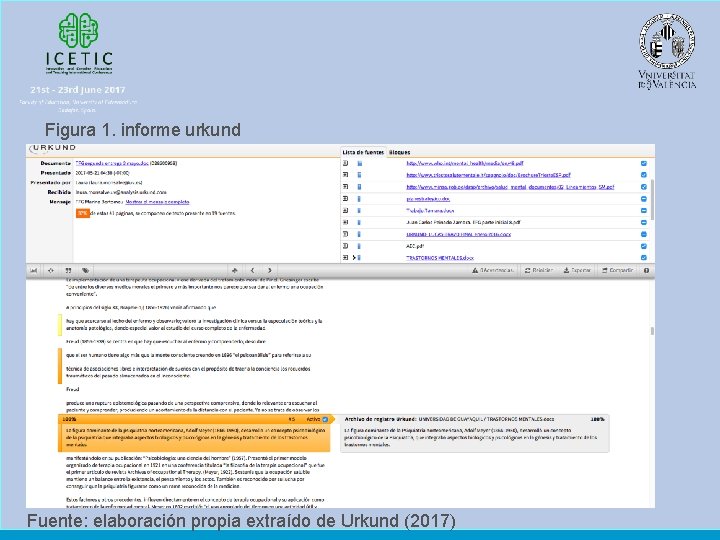Toggle checkbox for TRASTORNOS MENTALES.docx row

(643, 258)
